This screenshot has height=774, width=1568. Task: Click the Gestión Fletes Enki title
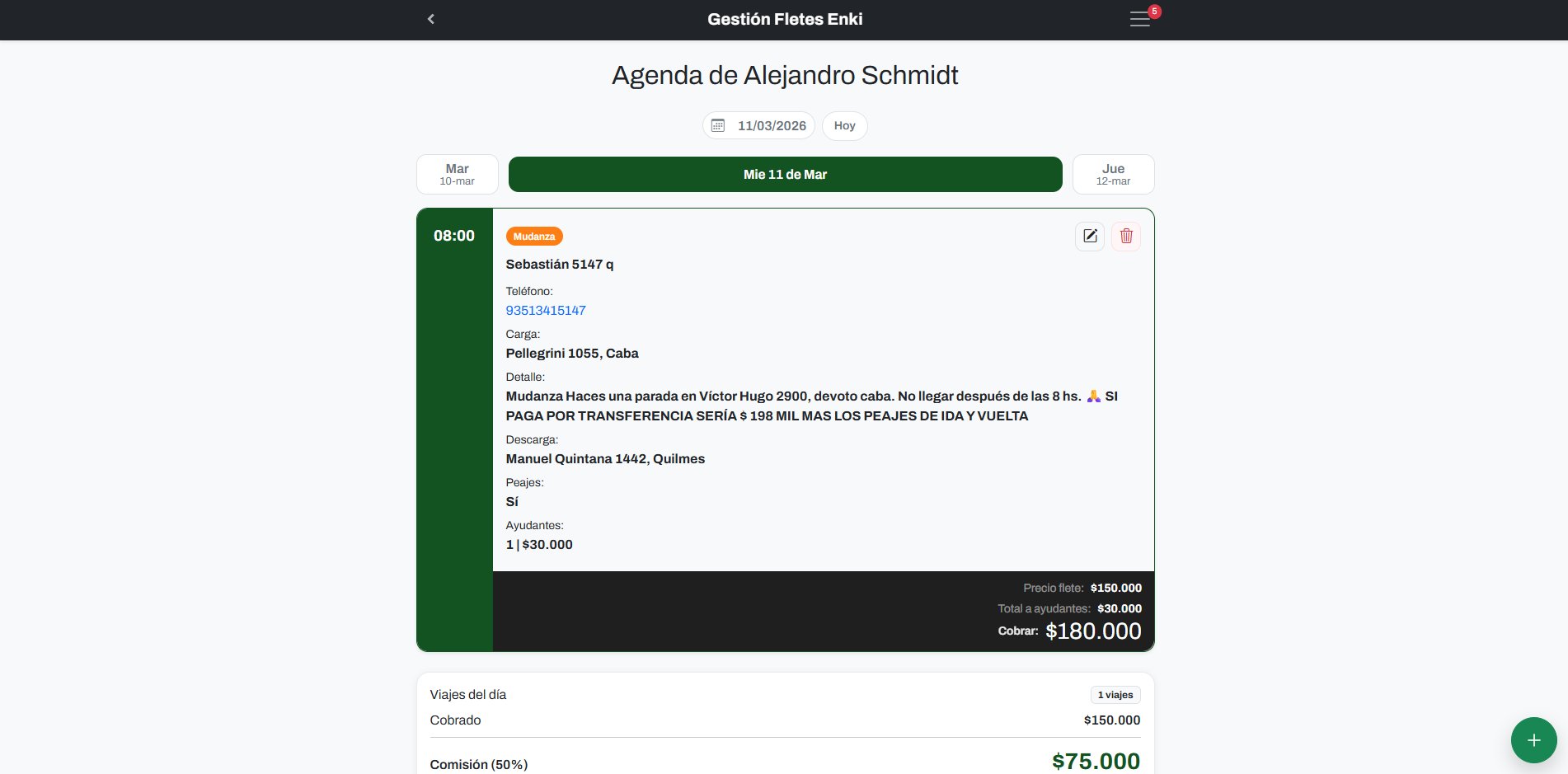(x=785, y=19)
